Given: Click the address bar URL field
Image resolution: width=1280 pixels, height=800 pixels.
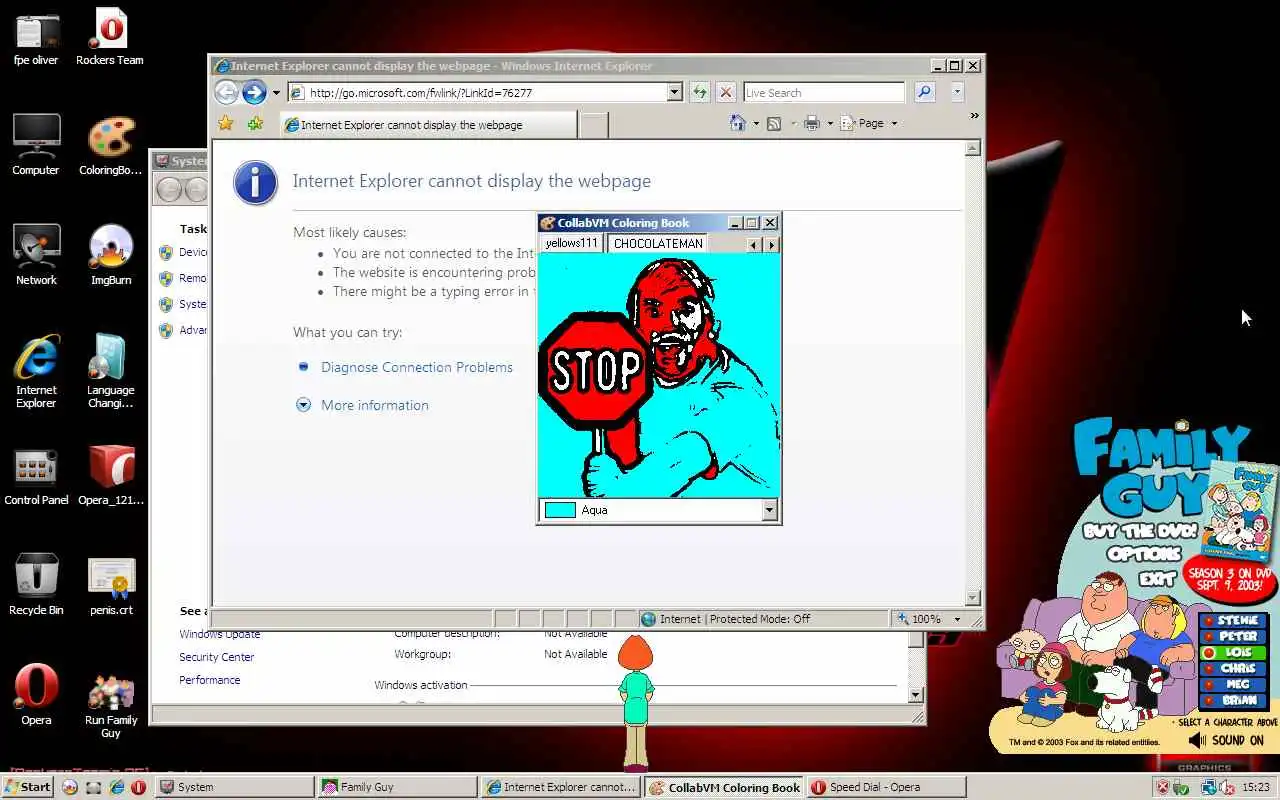Looking at the screenshot, I should [477, 93].
